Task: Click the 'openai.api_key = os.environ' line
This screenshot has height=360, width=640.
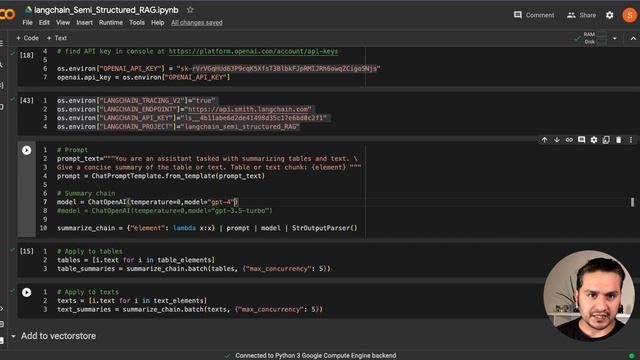Action: [143, 78]
